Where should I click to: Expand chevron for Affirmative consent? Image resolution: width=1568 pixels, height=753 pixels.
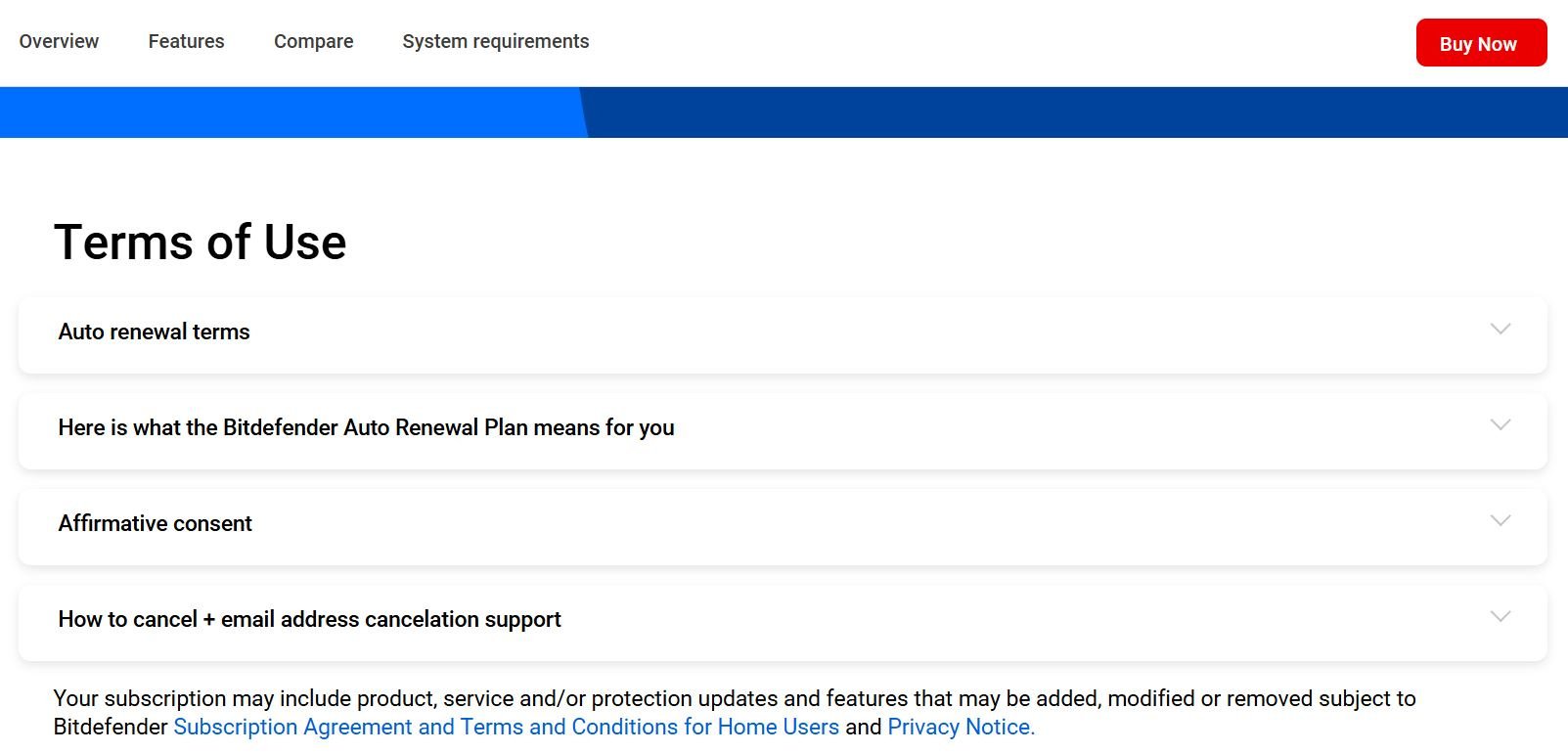coord(1501,520)
